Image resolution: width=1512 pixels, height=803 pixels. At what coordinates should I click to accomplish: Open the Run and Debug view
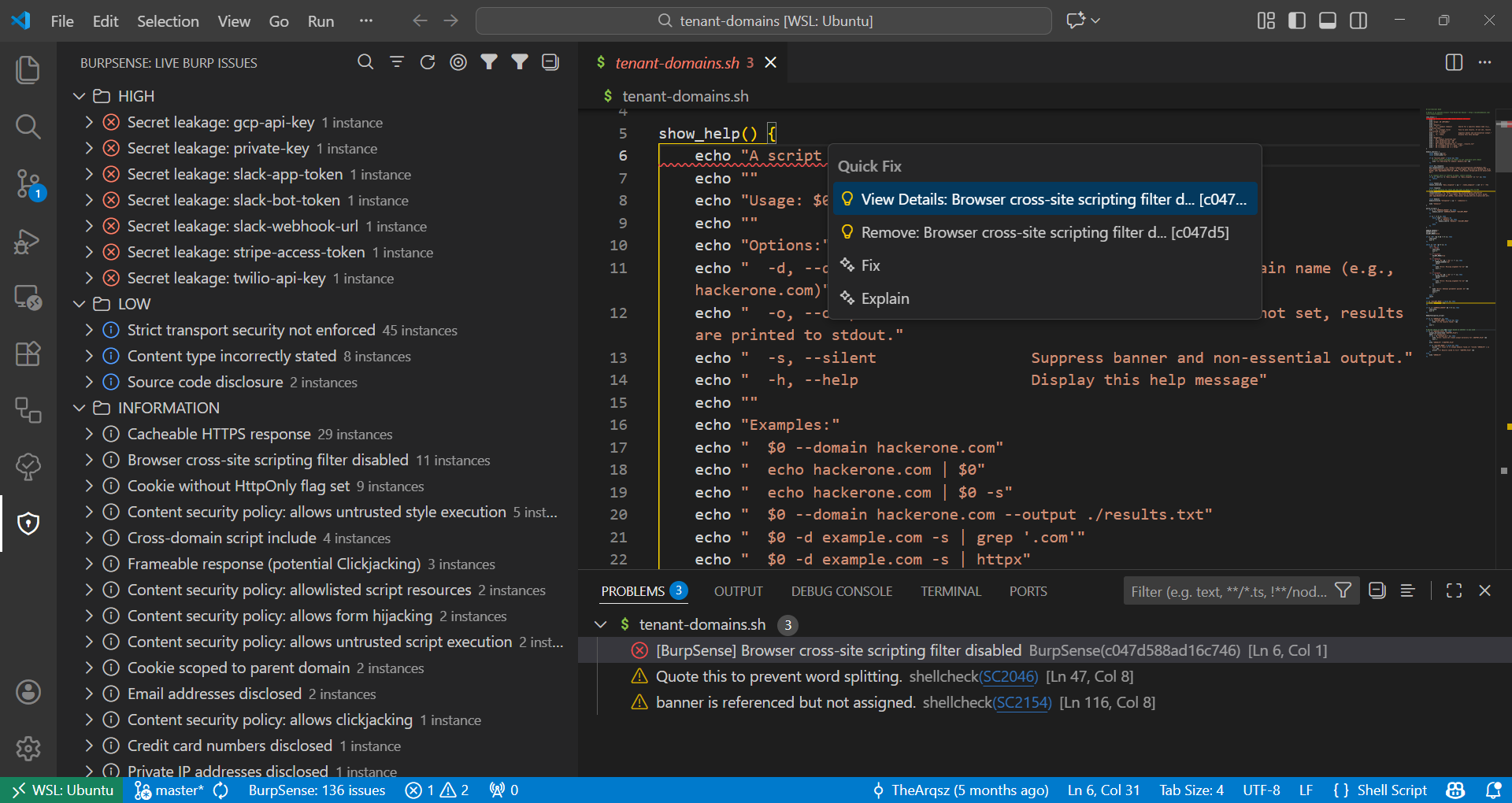click(x=28, y=242)
